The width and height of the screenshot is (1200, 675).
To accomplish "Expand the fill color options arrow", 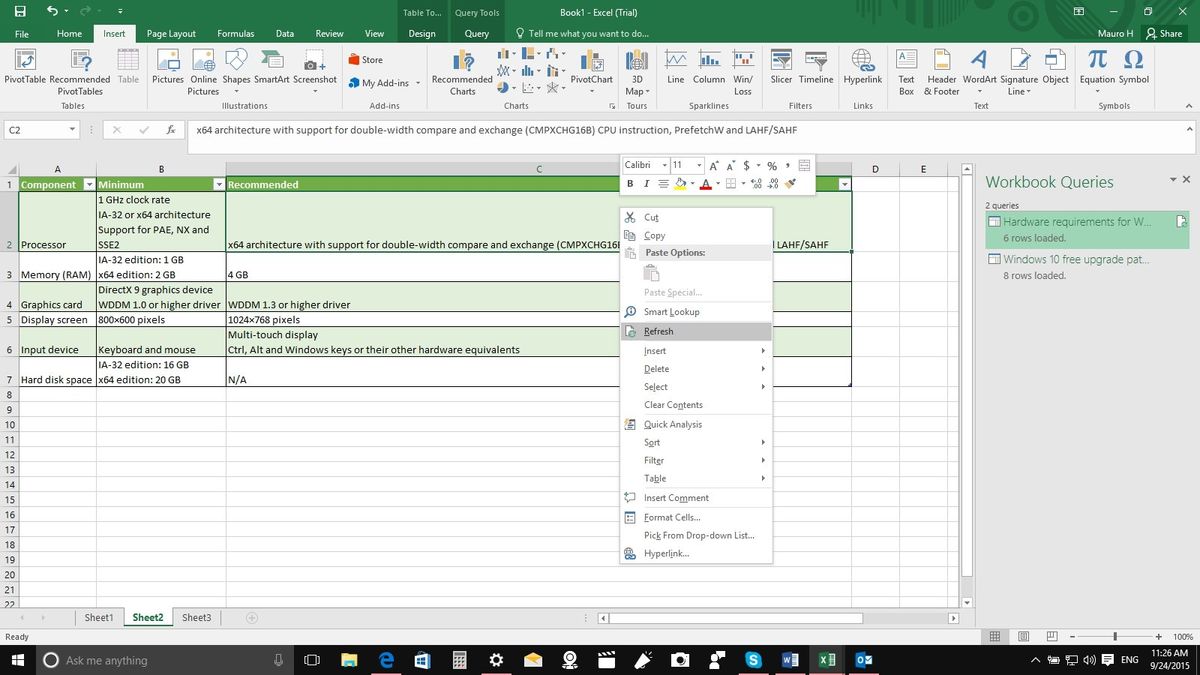I will pyautogui.click(x=692, y=183).
